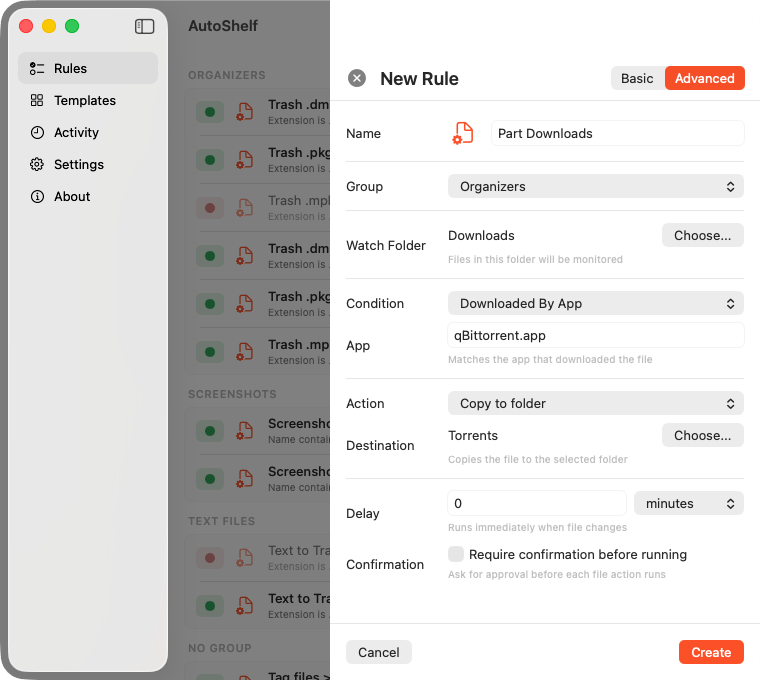Click the New Rule panel heading

point(419,79)
